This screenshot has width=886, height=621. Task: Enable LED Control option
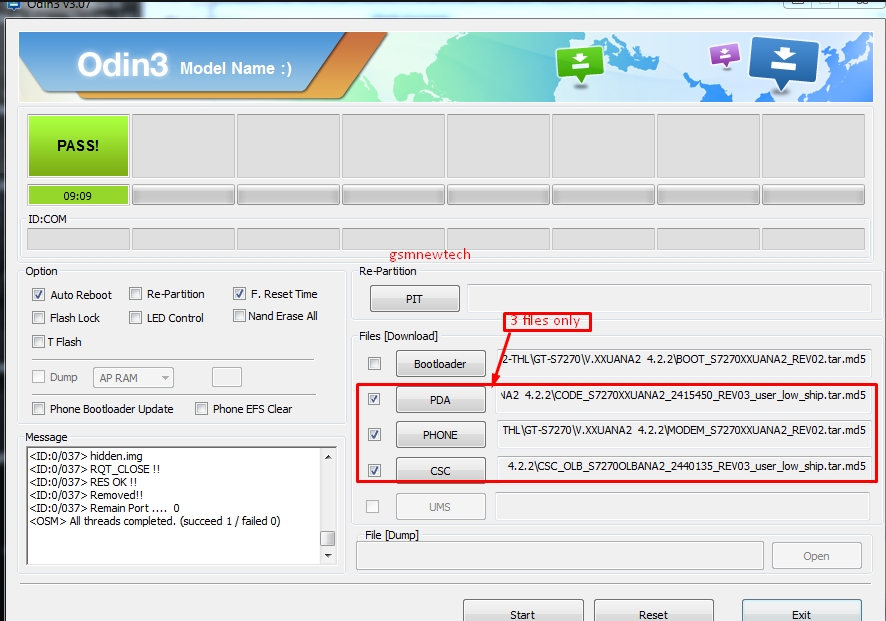(x=135, y=318)
